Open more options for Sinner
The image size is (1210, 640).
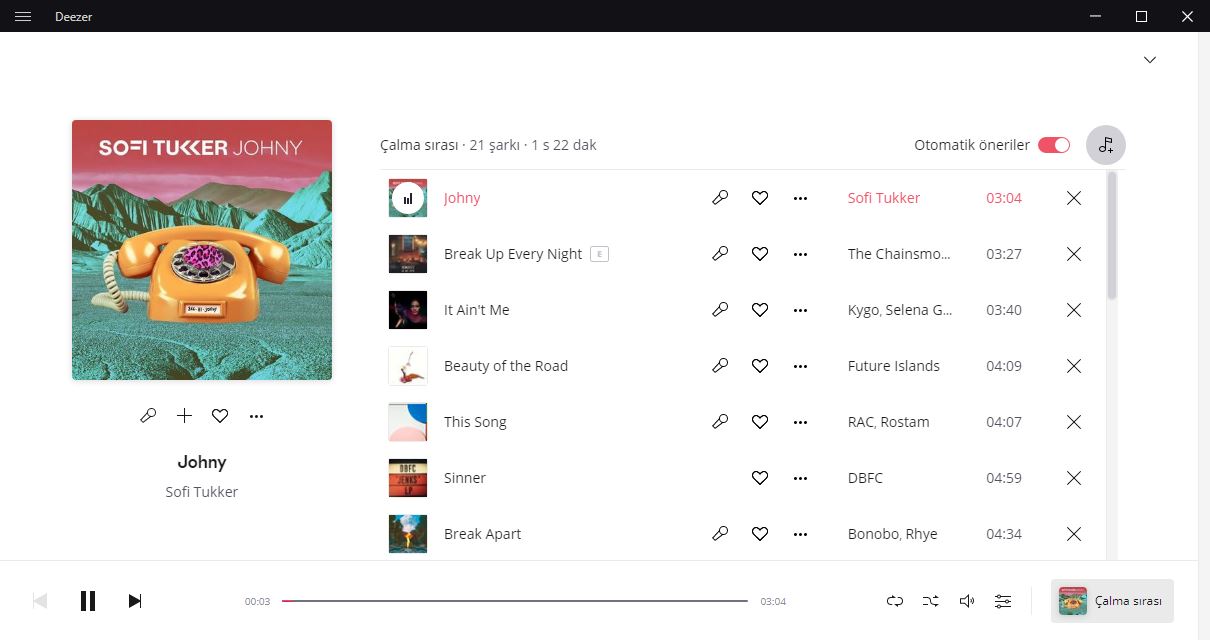[x=800, y=478]
